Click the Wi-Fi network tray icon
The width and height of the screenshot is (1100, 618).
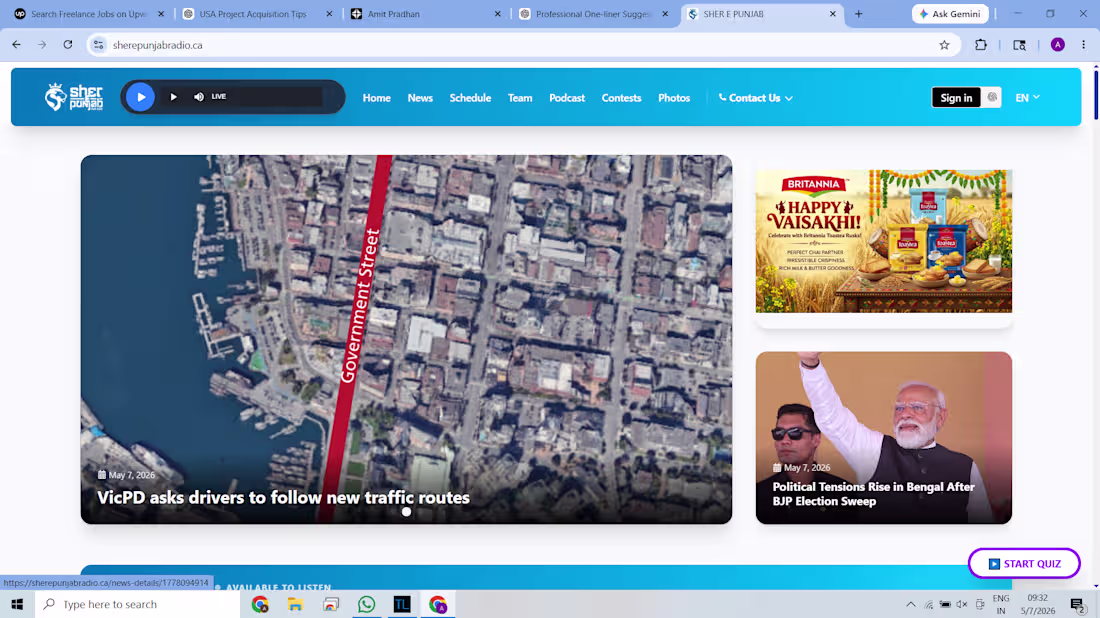click(x=929, y=604)
